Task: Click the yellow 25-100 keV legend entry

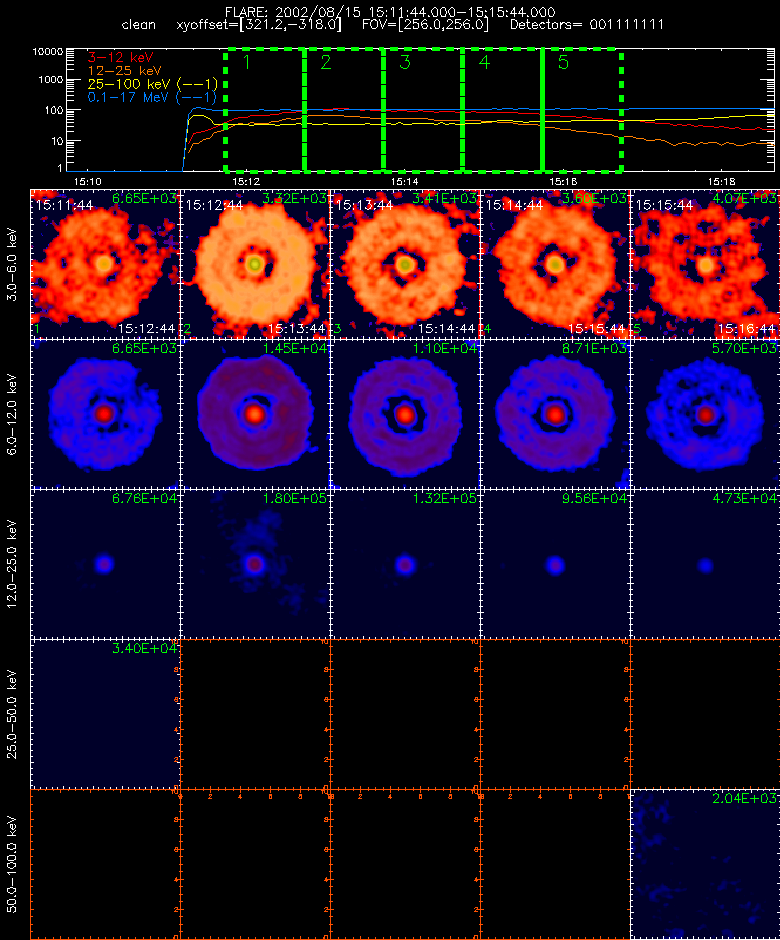Action: pos(152,85)
